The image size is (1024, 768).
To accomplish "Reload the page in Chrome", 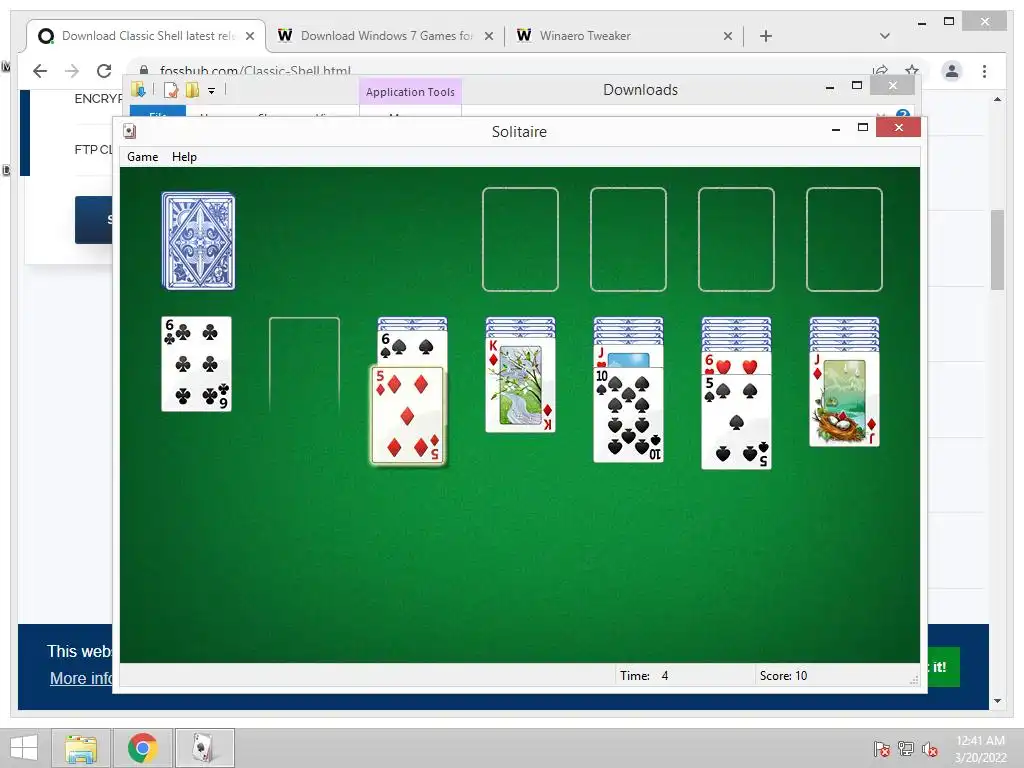I will (x=104, y=71).
